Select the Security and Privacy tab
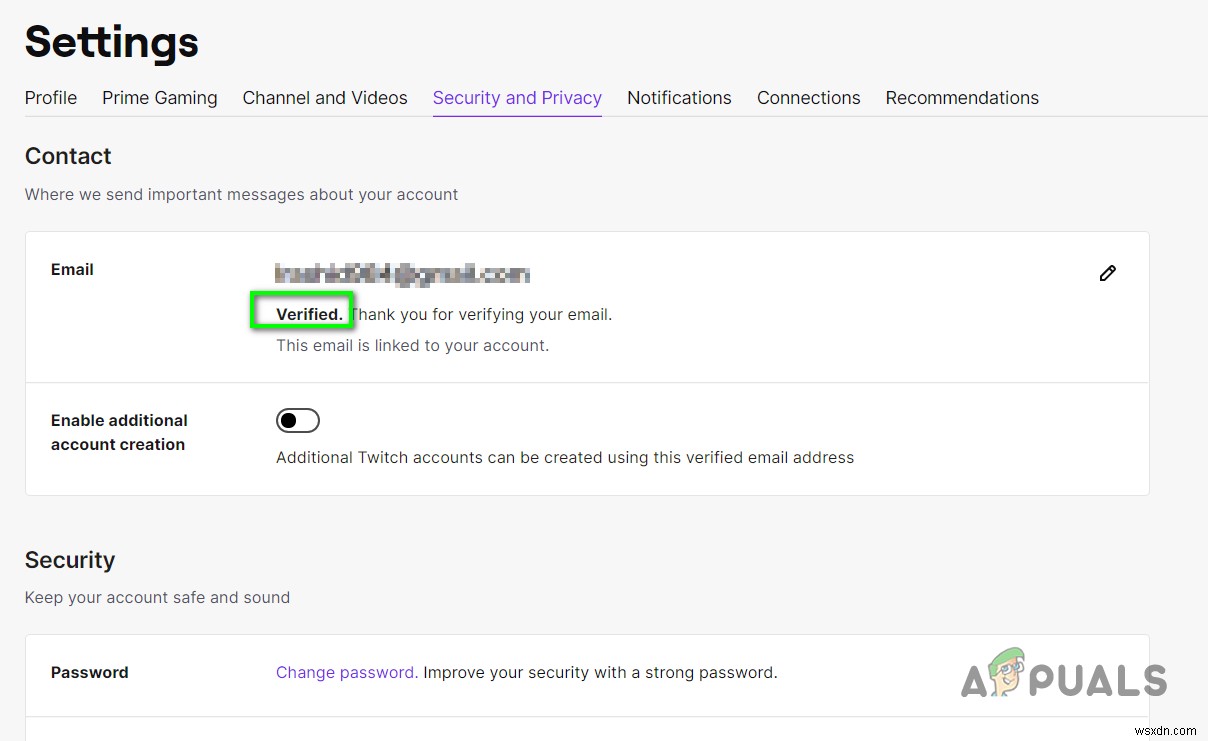 point(517,98)
